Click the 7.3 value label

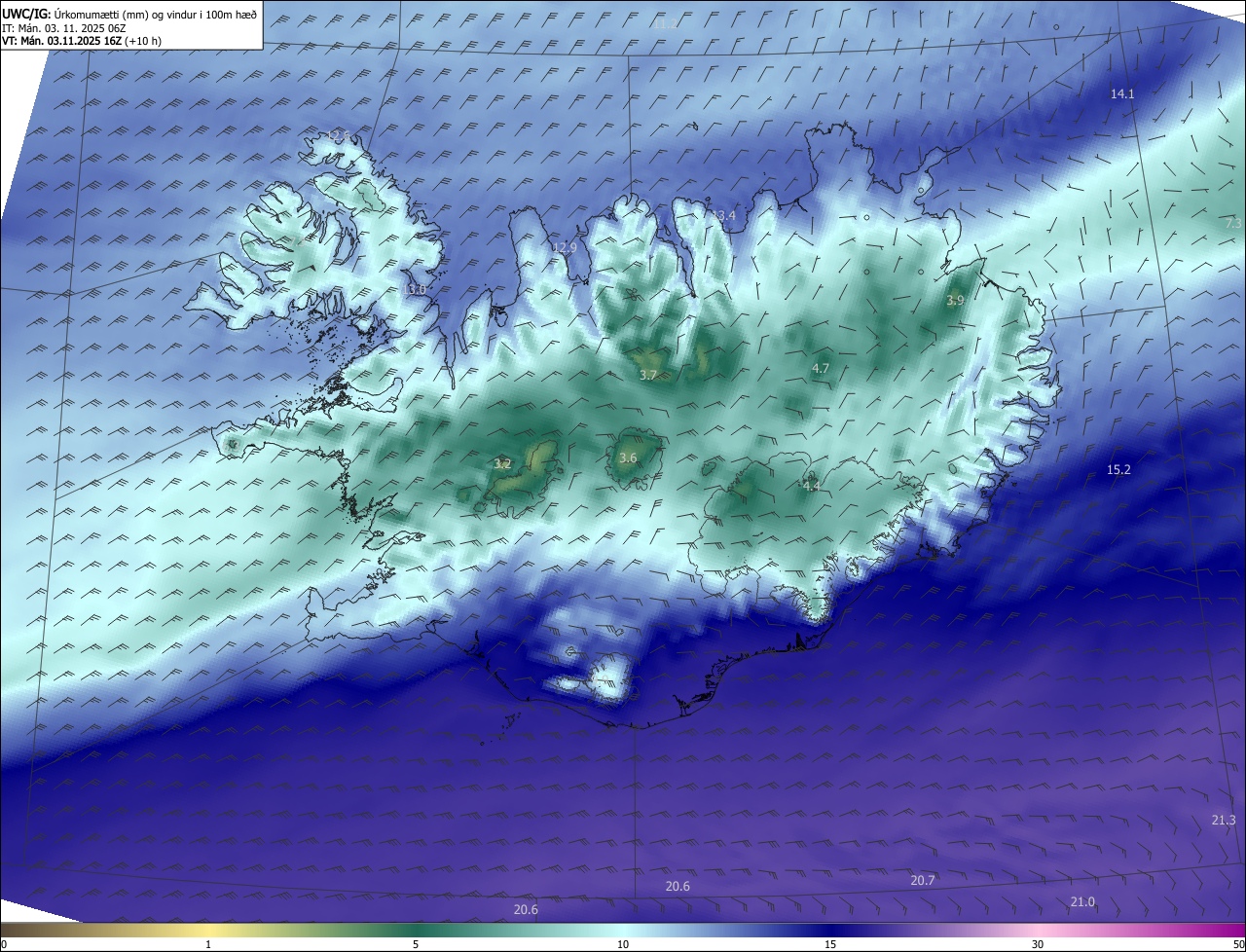click(1233, 223)
